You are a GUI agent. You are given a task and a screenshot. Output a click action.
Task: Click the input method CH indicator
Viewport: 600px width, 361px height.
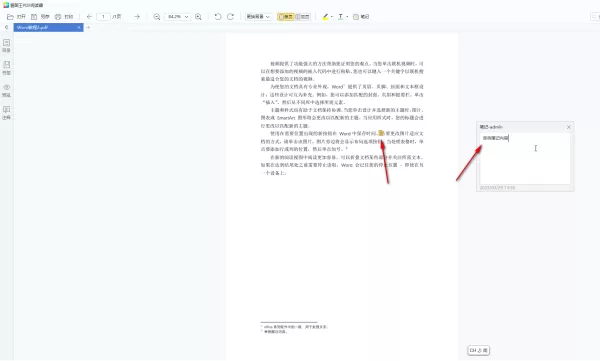478,350
